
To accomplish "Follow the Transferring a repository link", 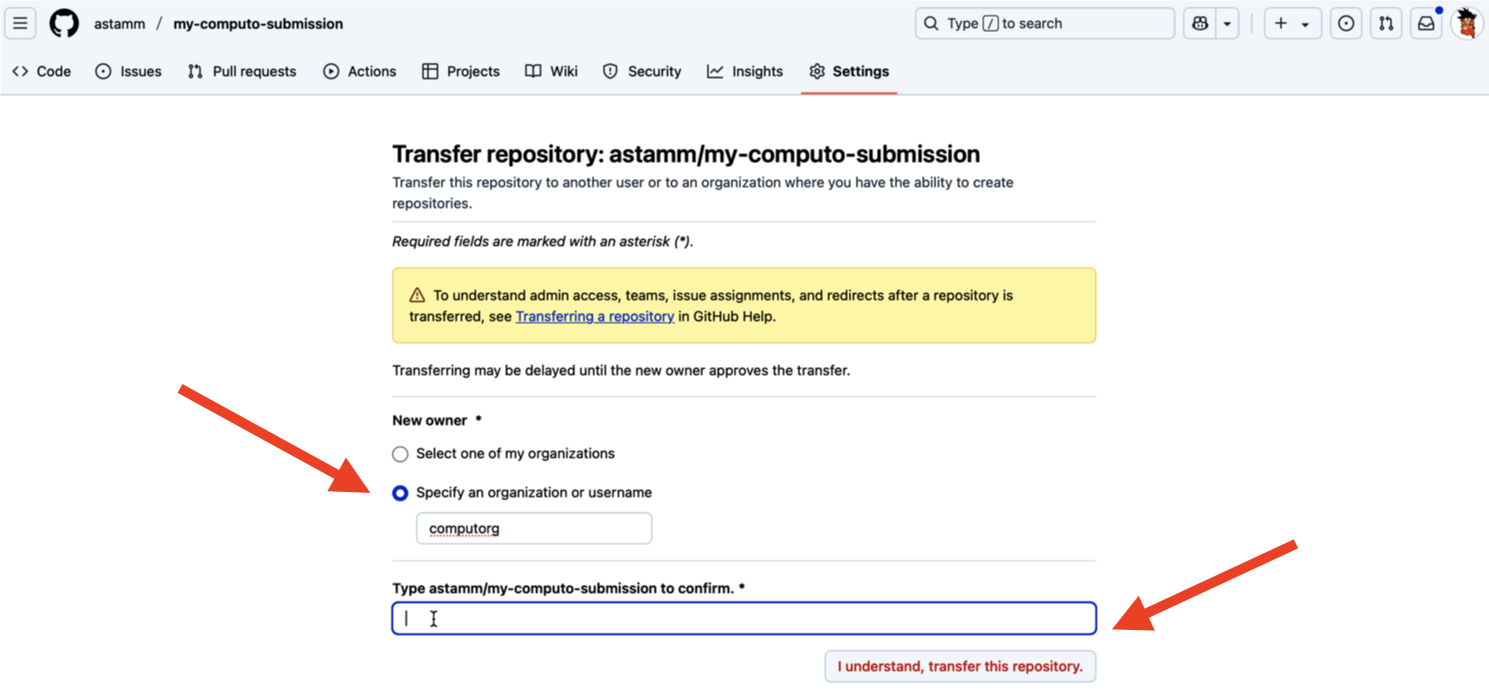I will click(x=595, y=316).
